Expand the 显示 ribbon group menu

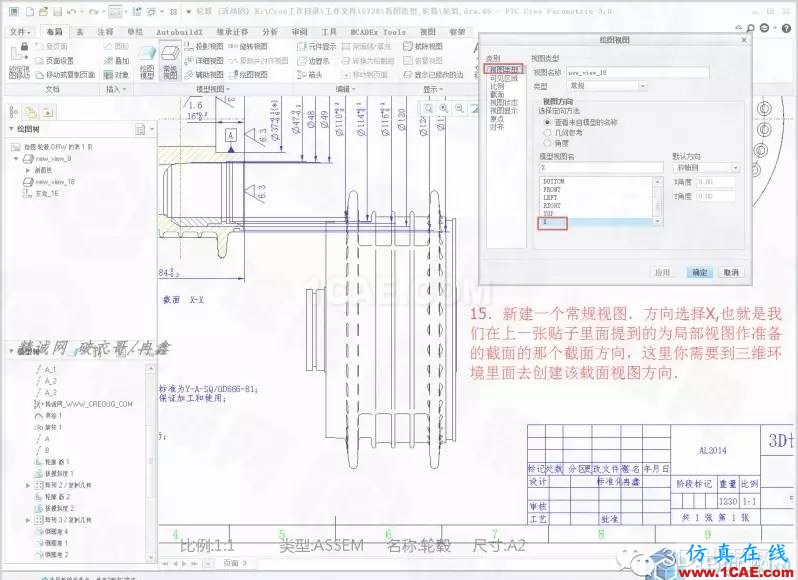(433, 89)
